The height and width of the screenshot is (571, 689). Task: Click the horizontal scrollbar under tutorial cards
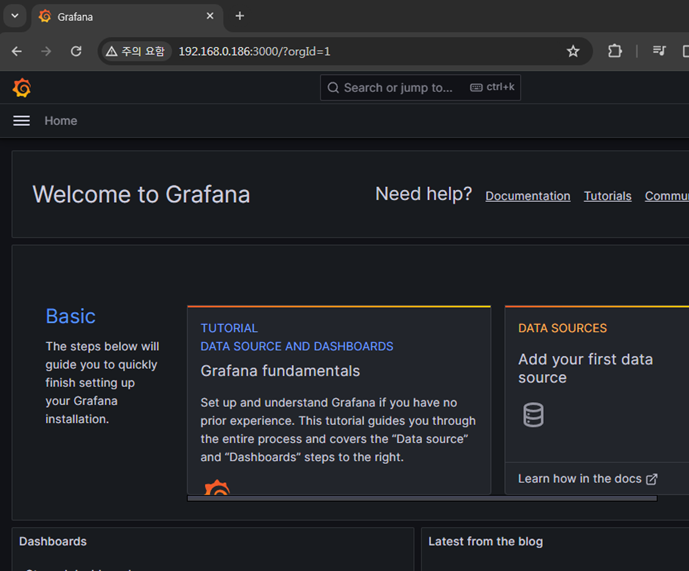click(422, 498)
